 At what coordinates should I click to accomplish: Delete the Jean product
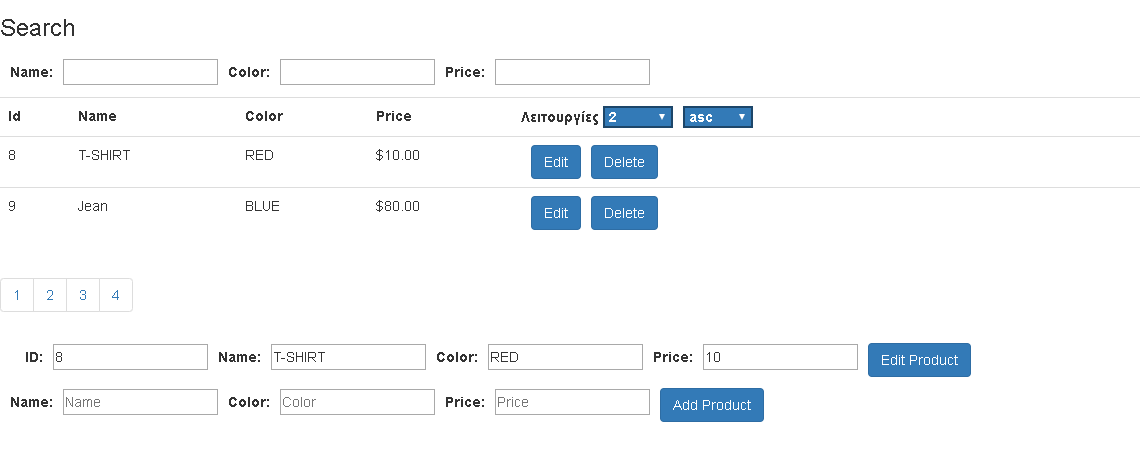click(x=624, y=213)
